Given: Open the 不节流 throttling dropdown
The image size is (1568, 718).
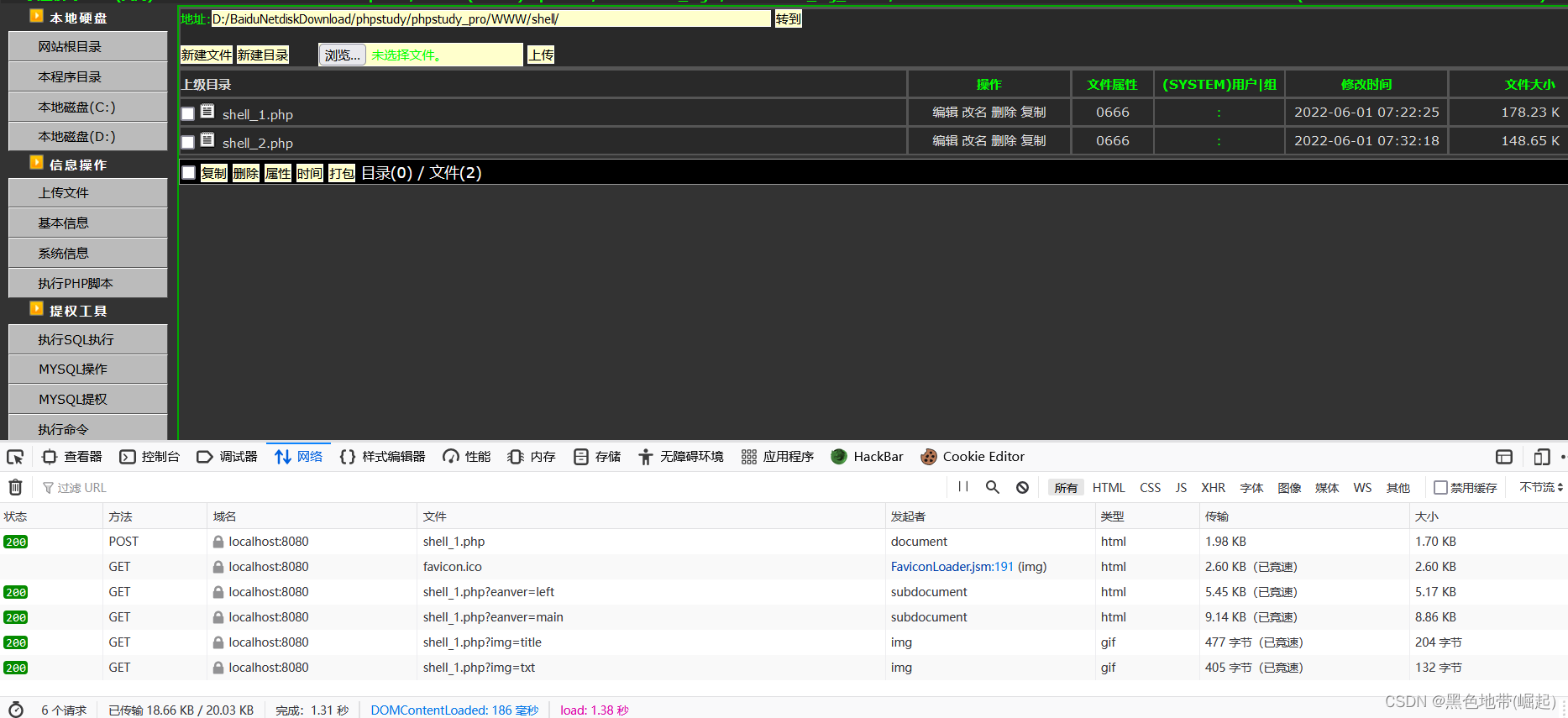Looking at the screenshot, I should (x=1541, y=487).
